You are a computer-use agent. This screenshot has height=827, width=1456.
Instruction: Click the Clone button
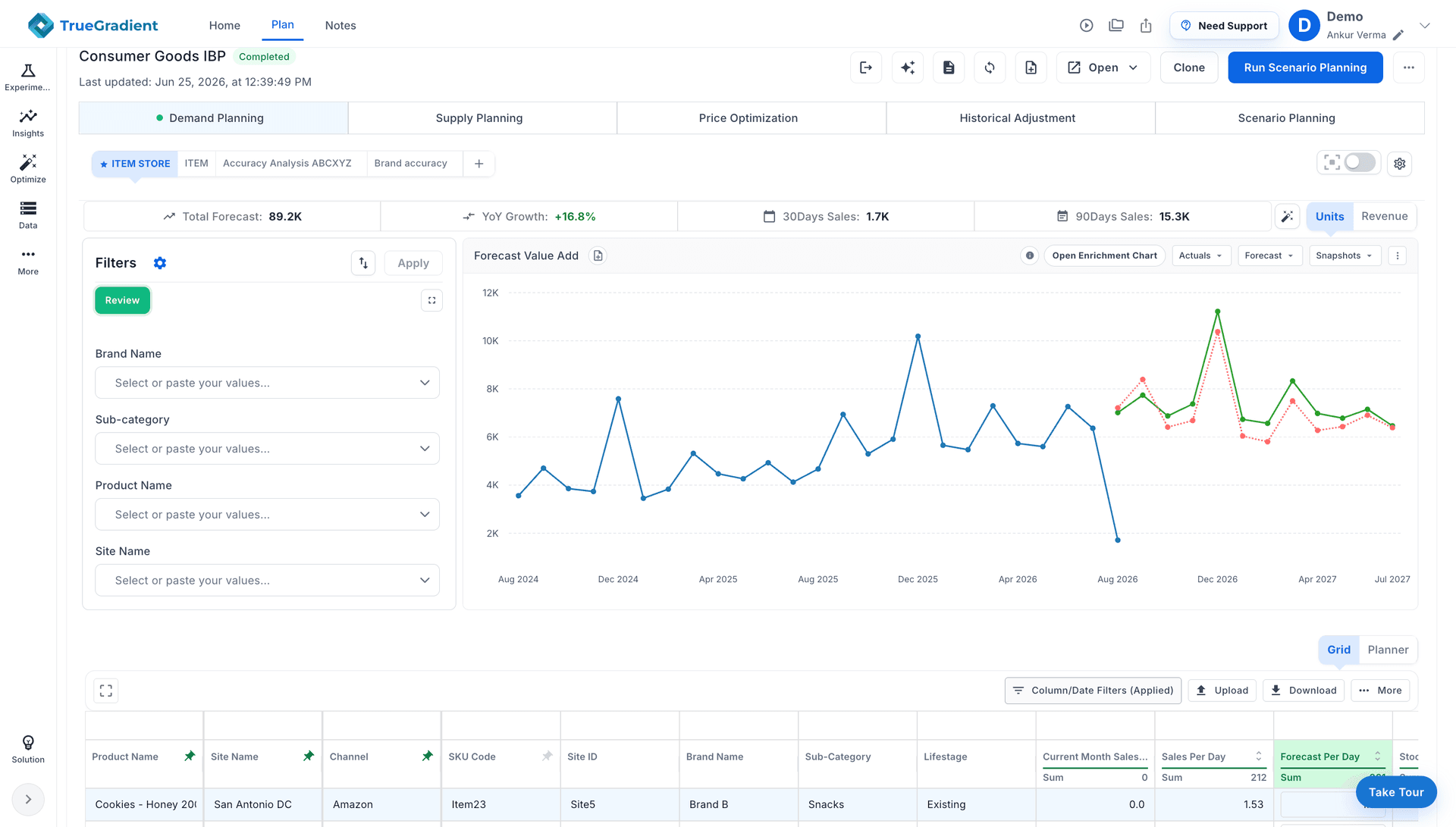tap(1189, 67)
